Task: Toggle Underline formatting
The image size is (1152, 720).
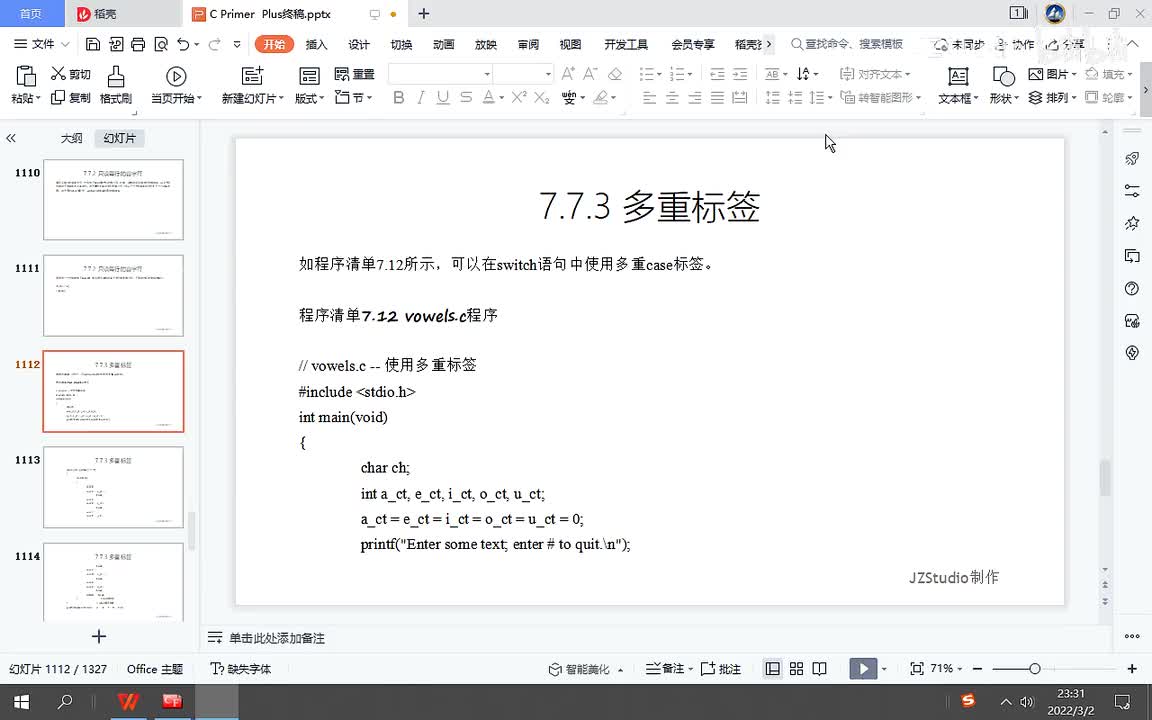Action: click(442, 97)
